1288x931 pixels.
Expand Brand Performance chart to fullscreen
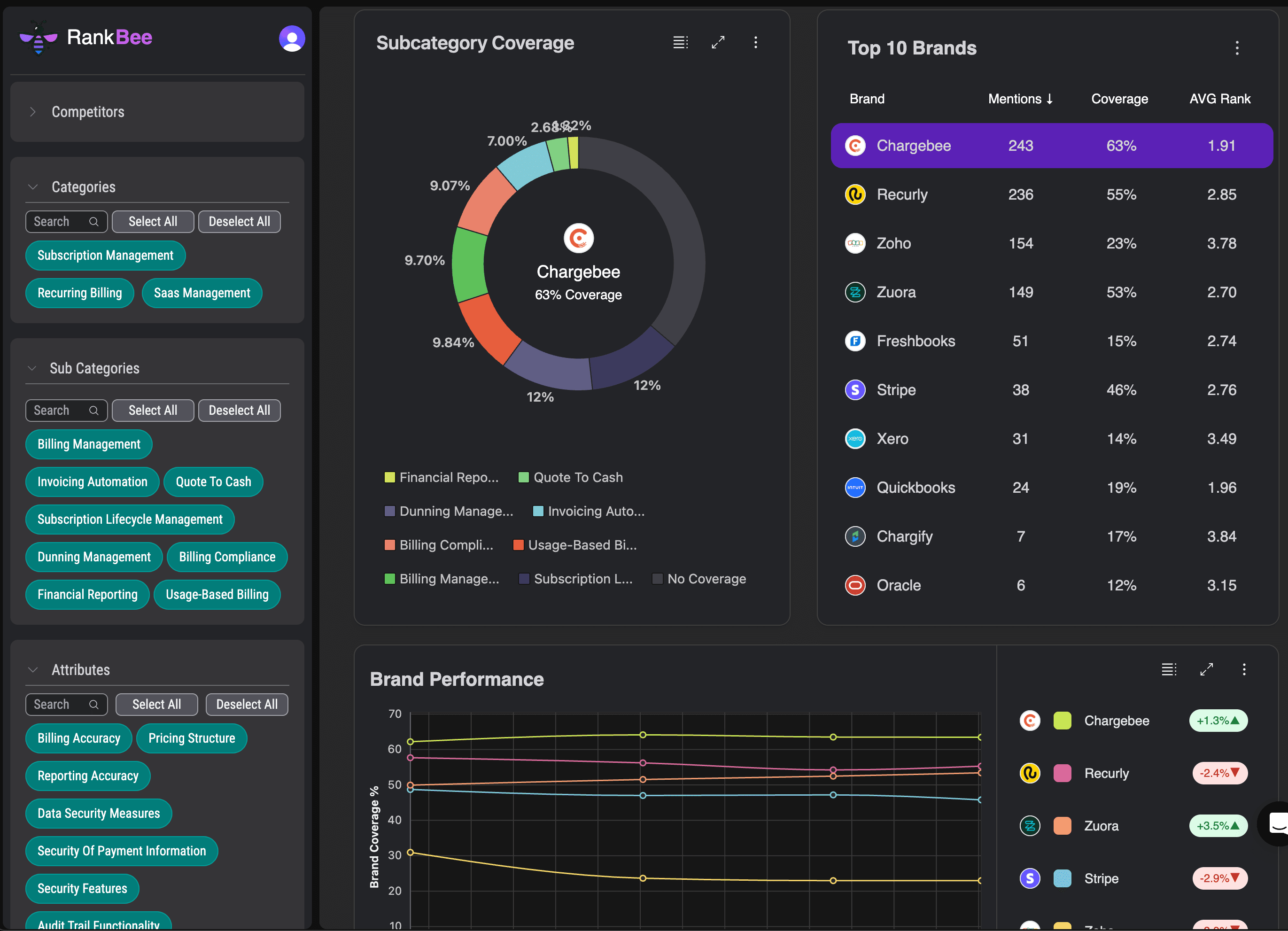point(1206,669)
